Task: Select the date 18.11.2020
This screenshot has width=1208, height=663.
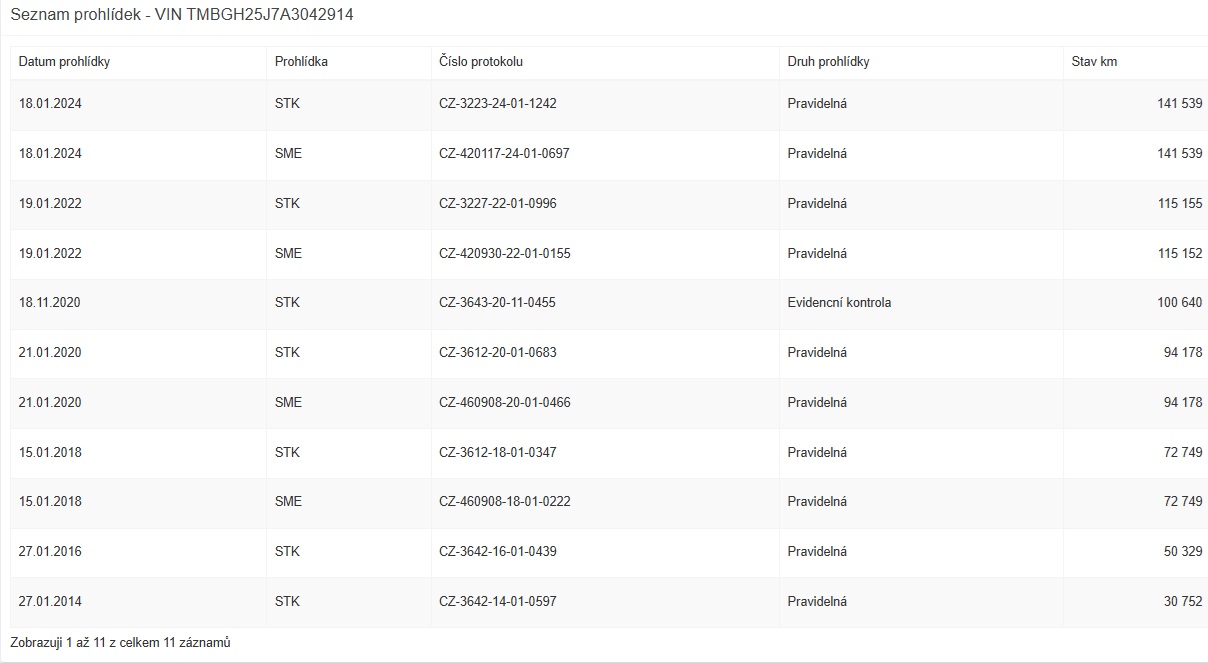Action: click(x=50, y=303)
